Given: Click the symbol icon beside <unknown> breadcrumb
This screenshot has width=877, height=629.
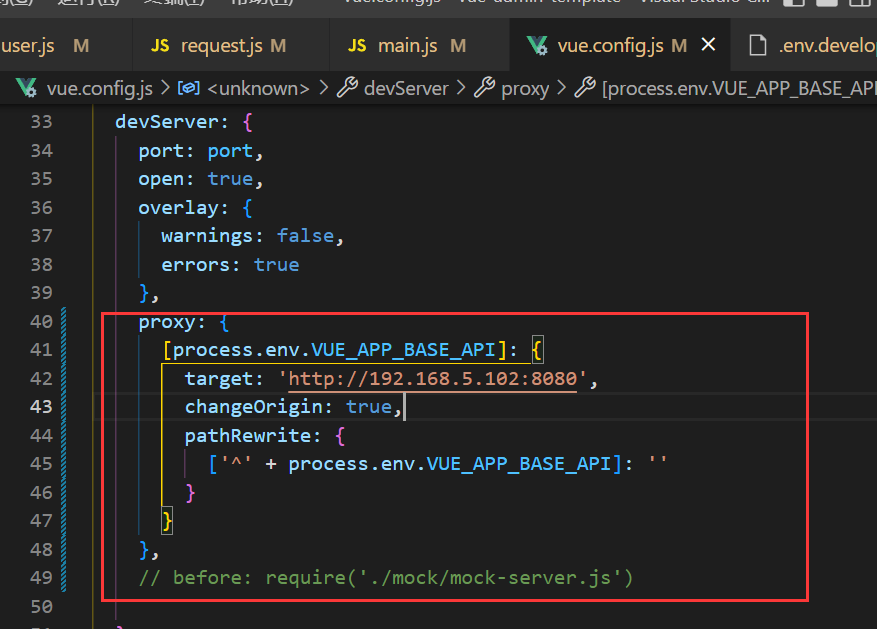Looking at the screenshot, I should [x=188, y=89].
